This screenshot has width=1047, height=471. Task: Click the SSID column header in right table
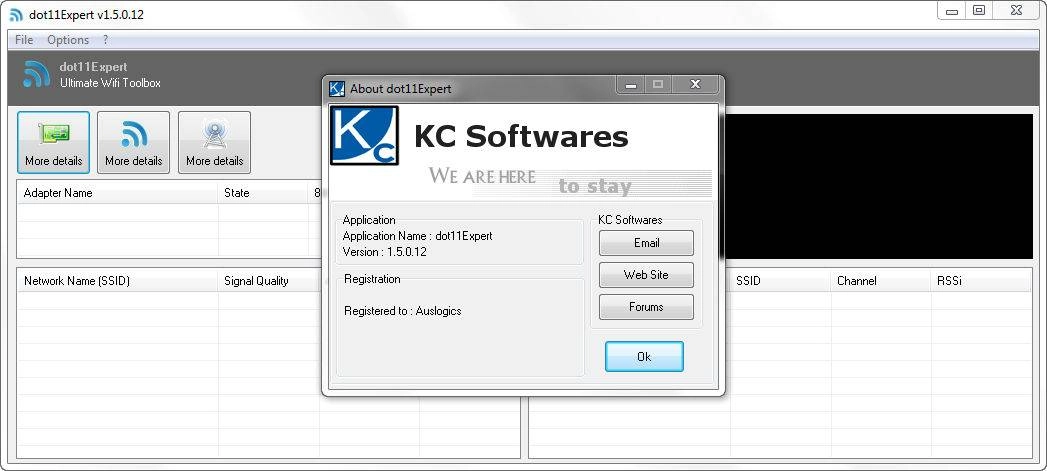[x=780, y=281]
